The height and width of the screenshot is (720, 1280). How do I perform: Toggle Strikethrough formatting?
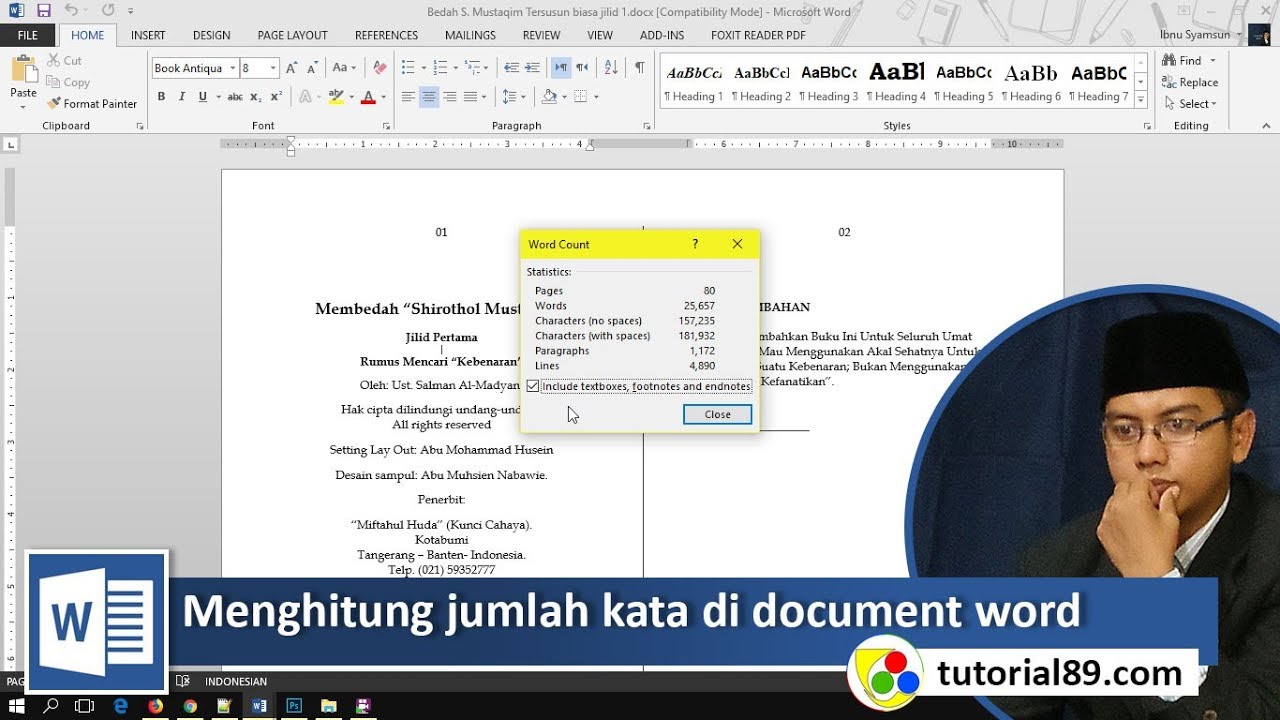[x=235, y=97]
